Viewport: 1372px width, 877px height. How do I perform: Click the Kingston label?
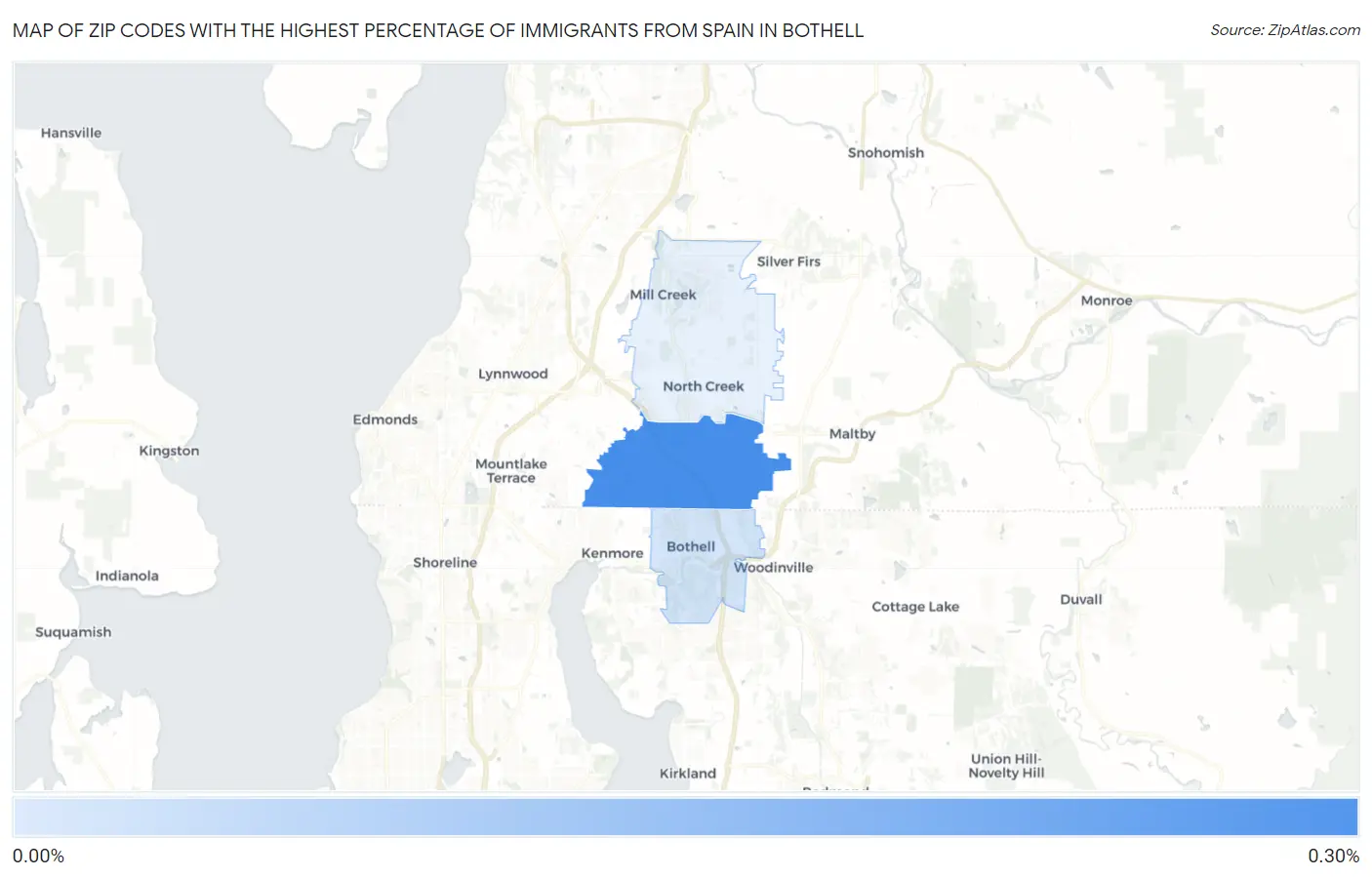[169, 451]
